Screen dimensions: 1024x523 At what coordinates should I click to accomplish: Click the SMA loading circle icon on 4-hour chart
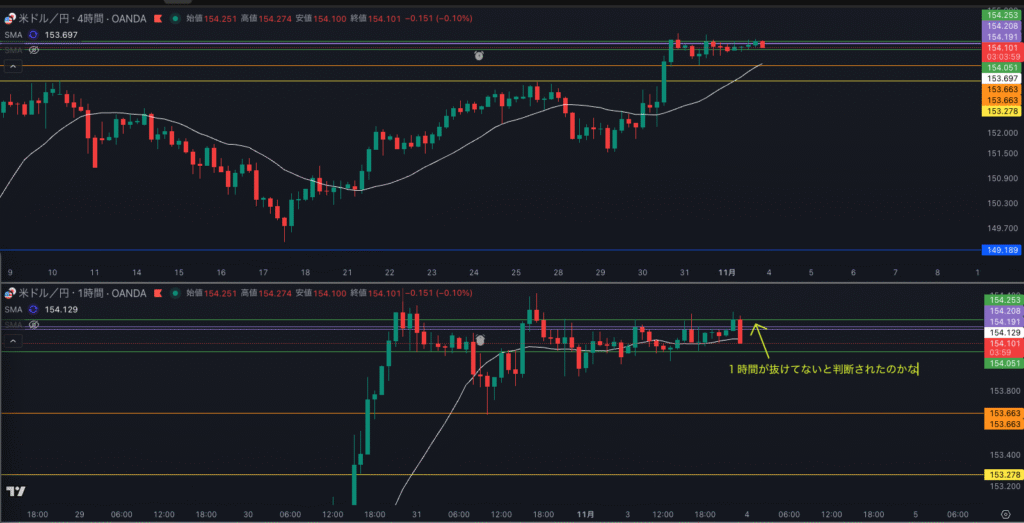tap(33, 33)
